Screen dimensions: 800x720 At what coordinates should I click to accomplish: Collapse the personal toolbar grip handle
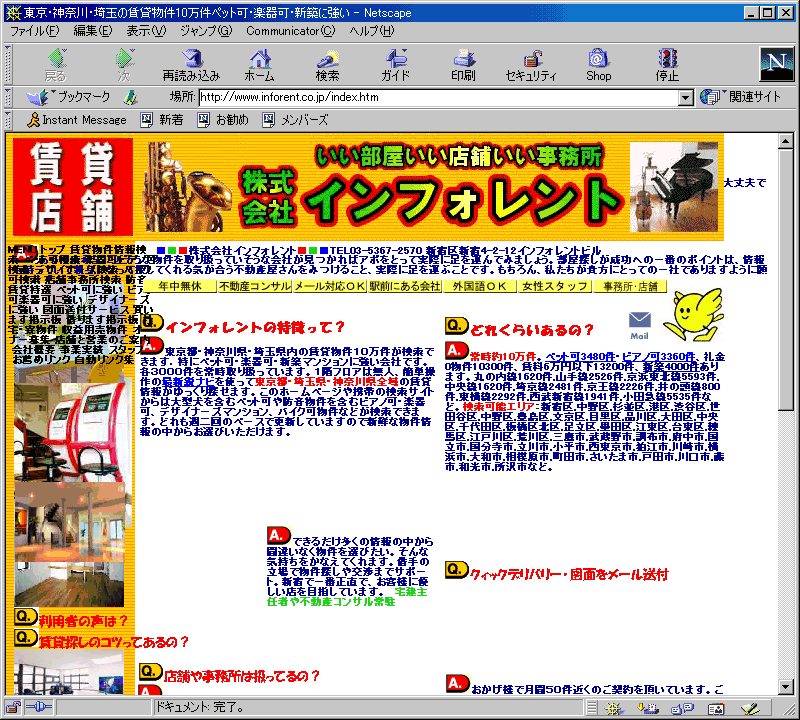[x=8, y=120]
